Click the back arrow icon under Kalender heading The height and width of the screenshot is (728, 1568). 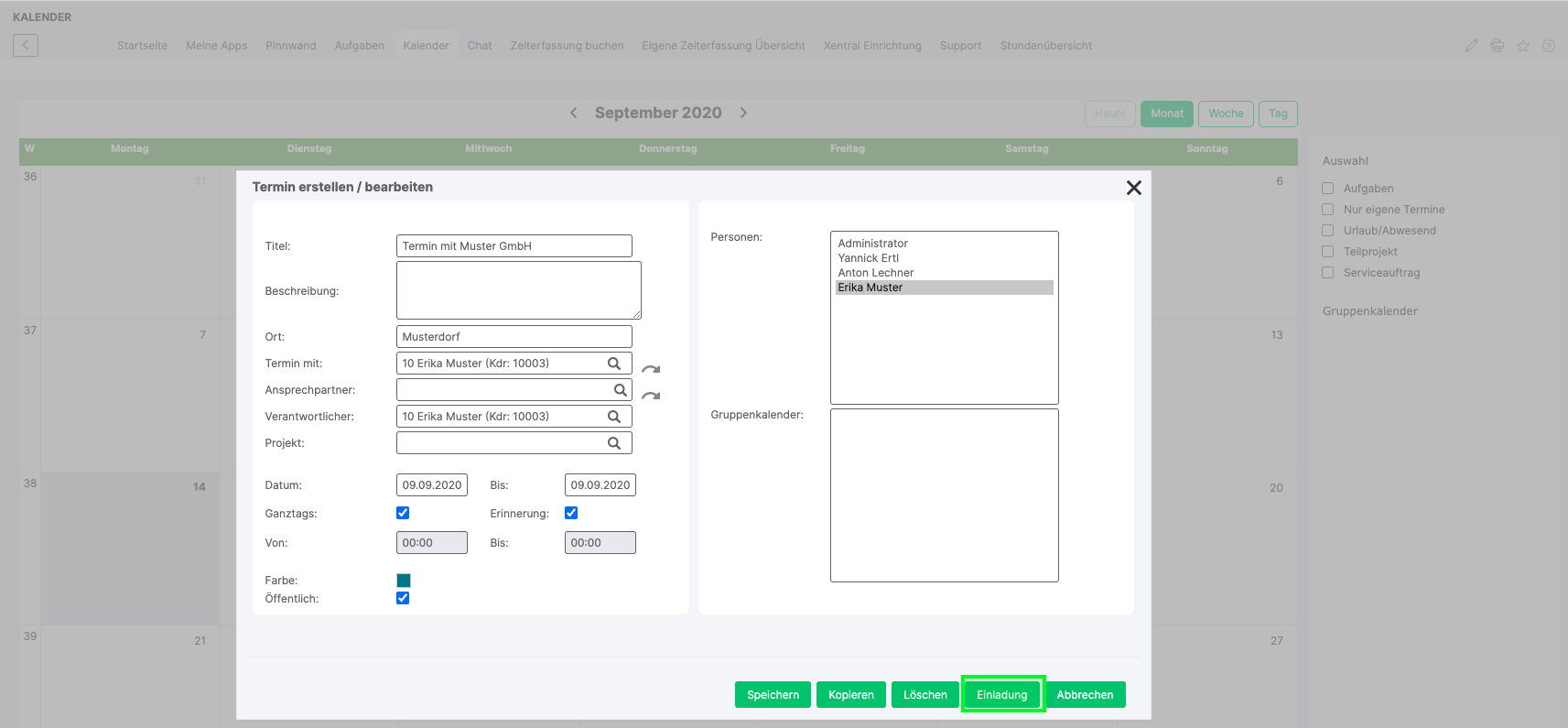point(26,45)
